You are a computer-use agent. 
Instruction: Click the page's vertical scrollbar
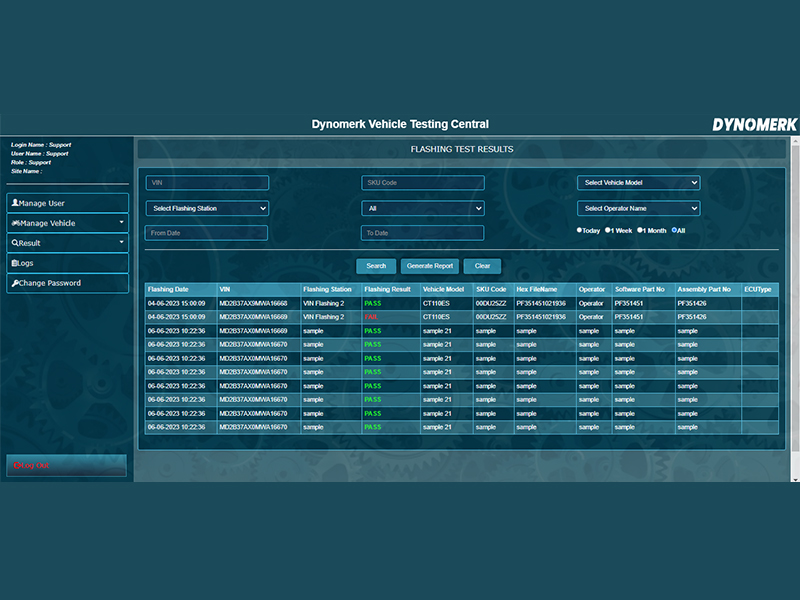click(x=795, y=300)
